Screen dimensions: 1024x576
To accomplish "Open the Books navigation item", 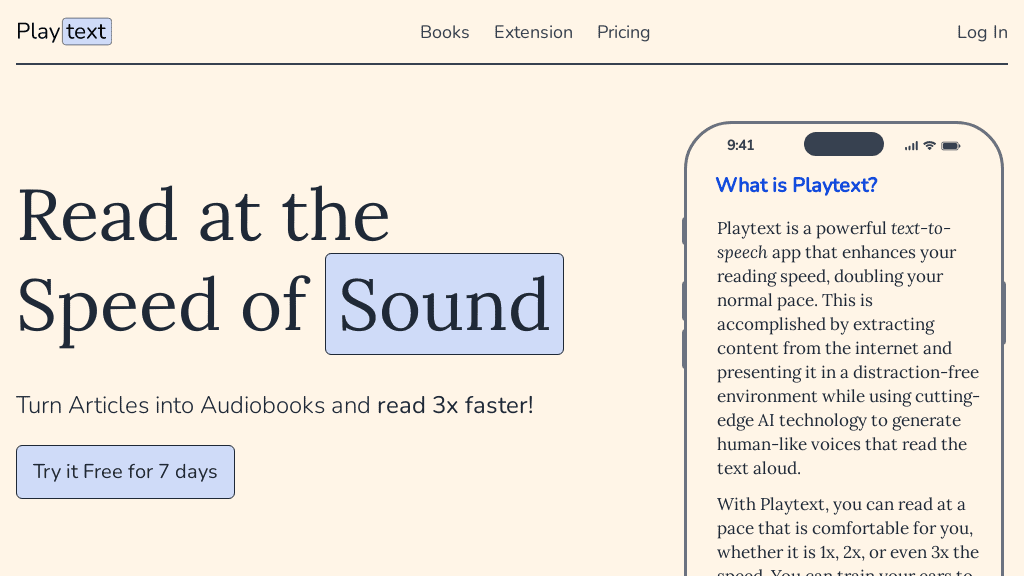I will point(445,32).
